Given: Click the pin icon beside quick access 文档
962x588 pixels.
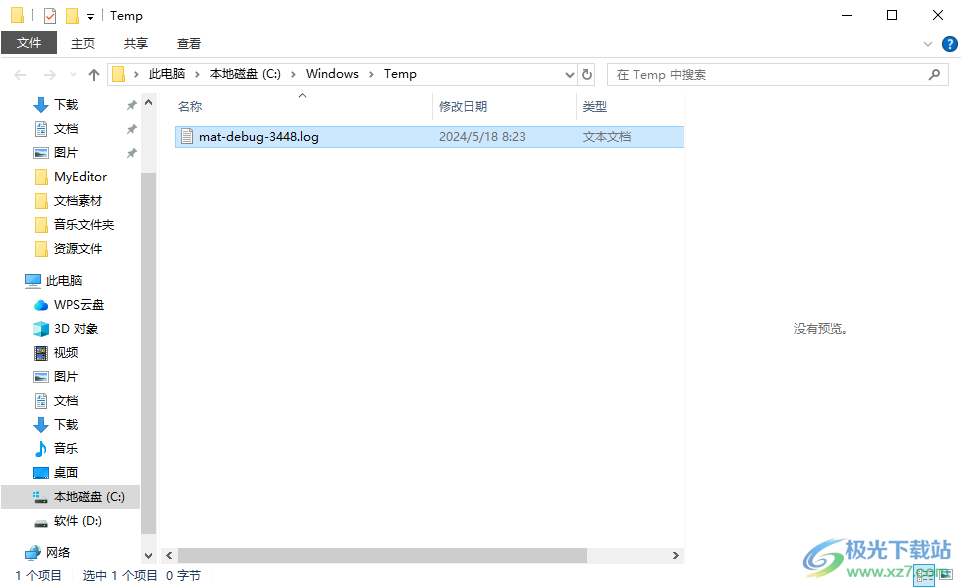Looking at the screenshot, I should [x=131, y=129].
